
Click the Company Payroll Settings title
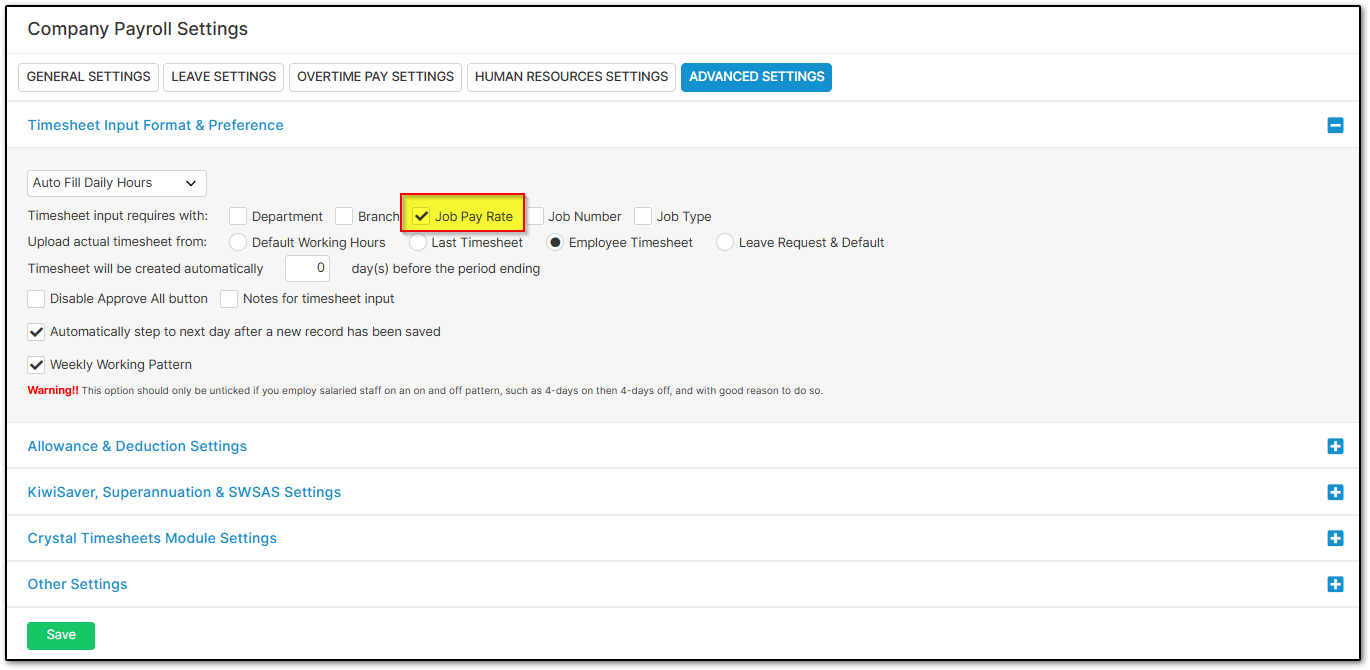(x=138, y=29)
